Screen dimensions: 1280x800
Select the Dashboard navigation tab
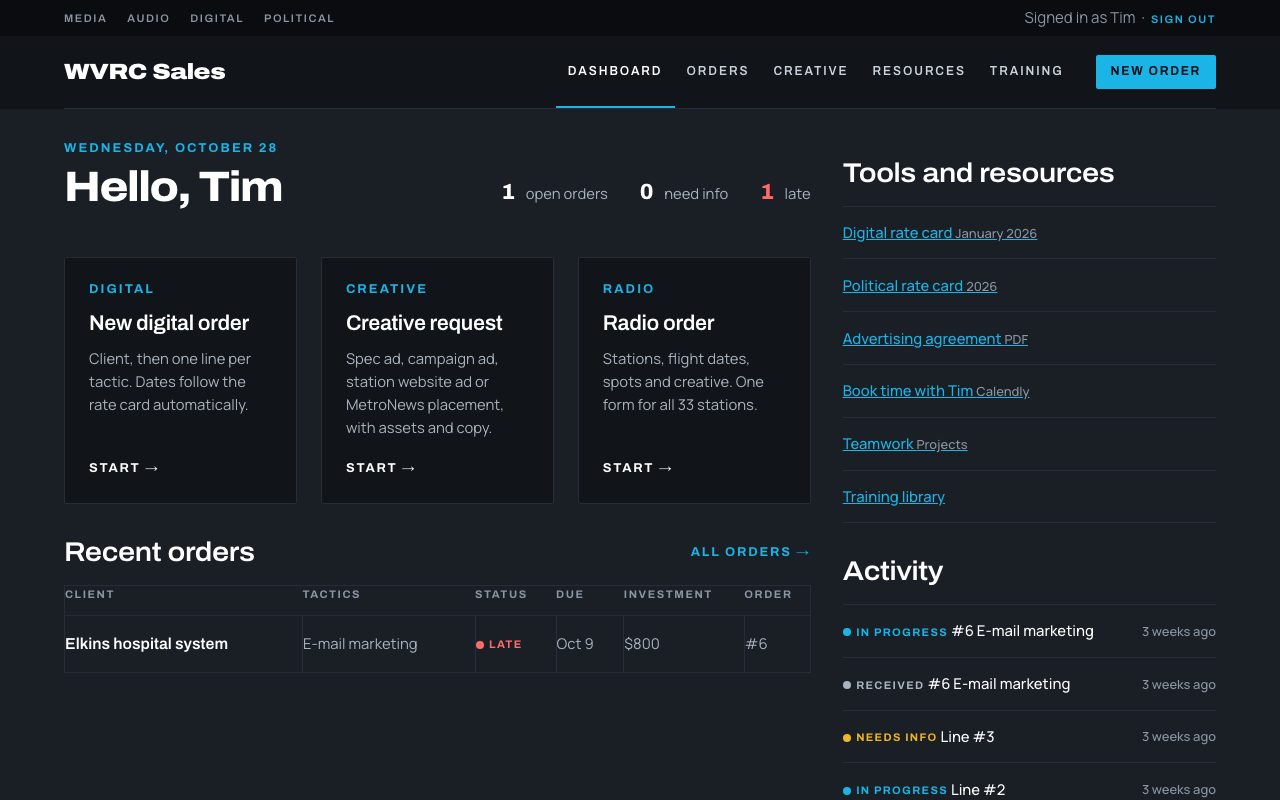tap(615, 71)
